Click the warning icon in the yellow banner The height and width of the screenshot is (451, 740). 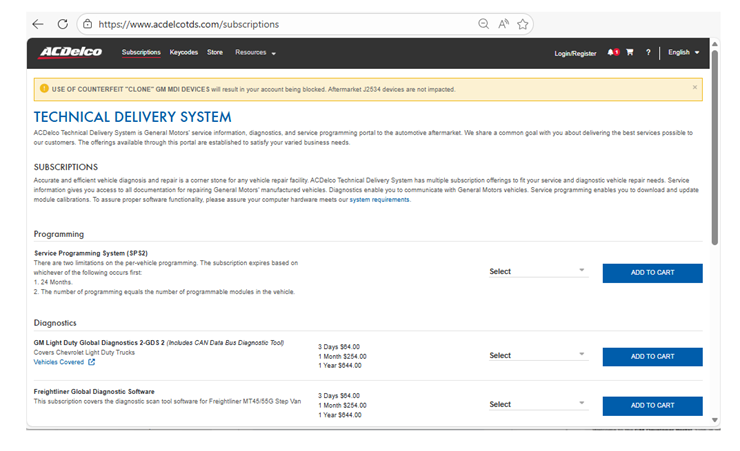coord(44,89)
